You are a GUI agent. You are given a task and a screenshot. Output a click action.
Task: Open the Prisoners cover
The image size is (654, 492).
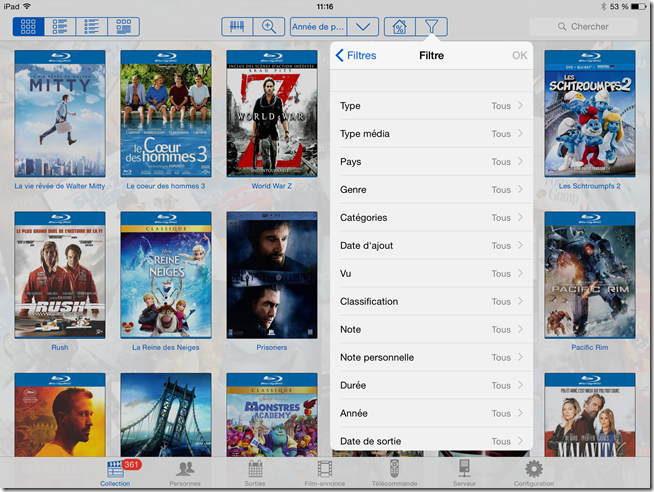(x=272, y=275)
